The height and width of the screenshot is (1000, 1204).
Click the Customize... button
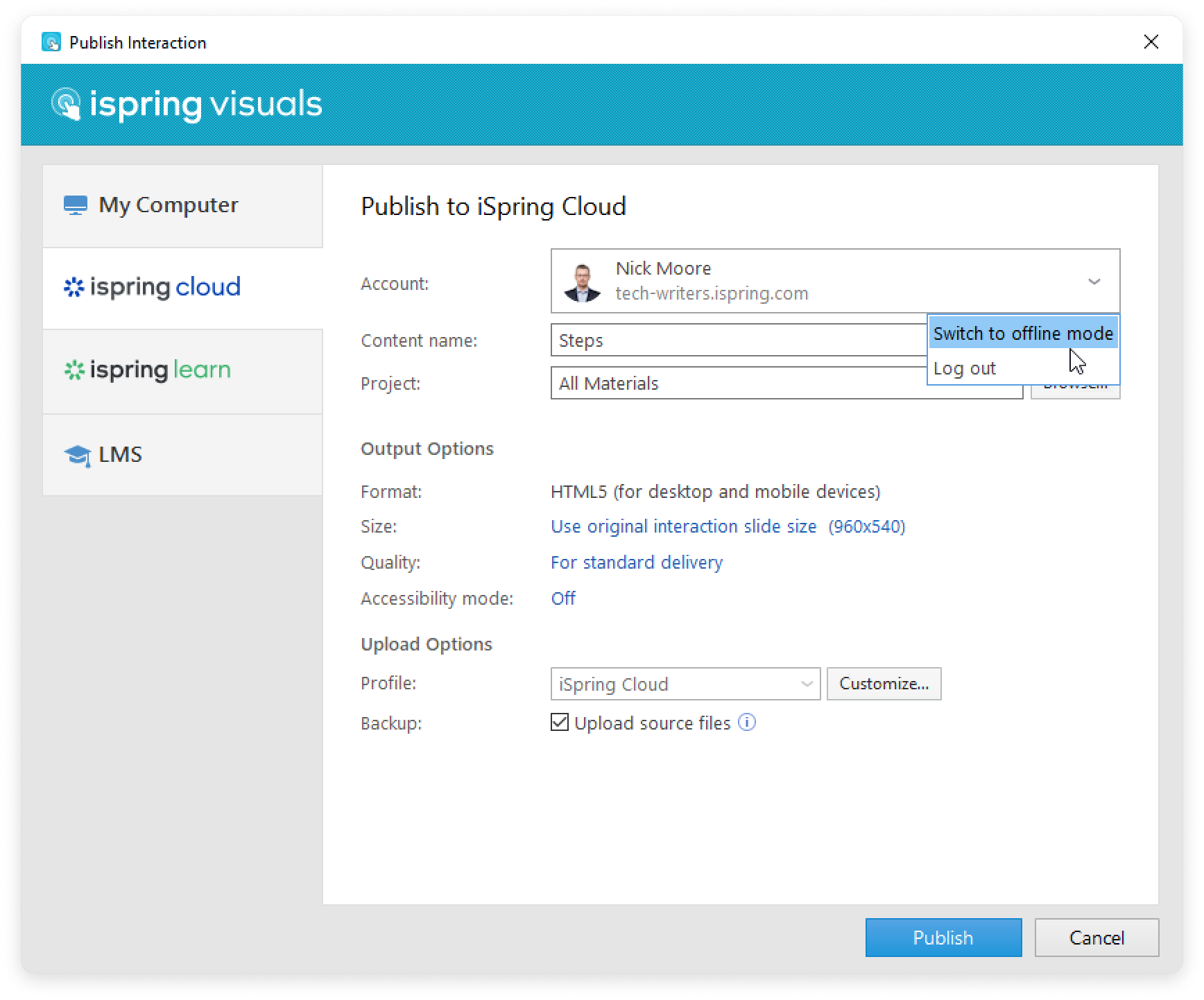(x=884, y=684)
